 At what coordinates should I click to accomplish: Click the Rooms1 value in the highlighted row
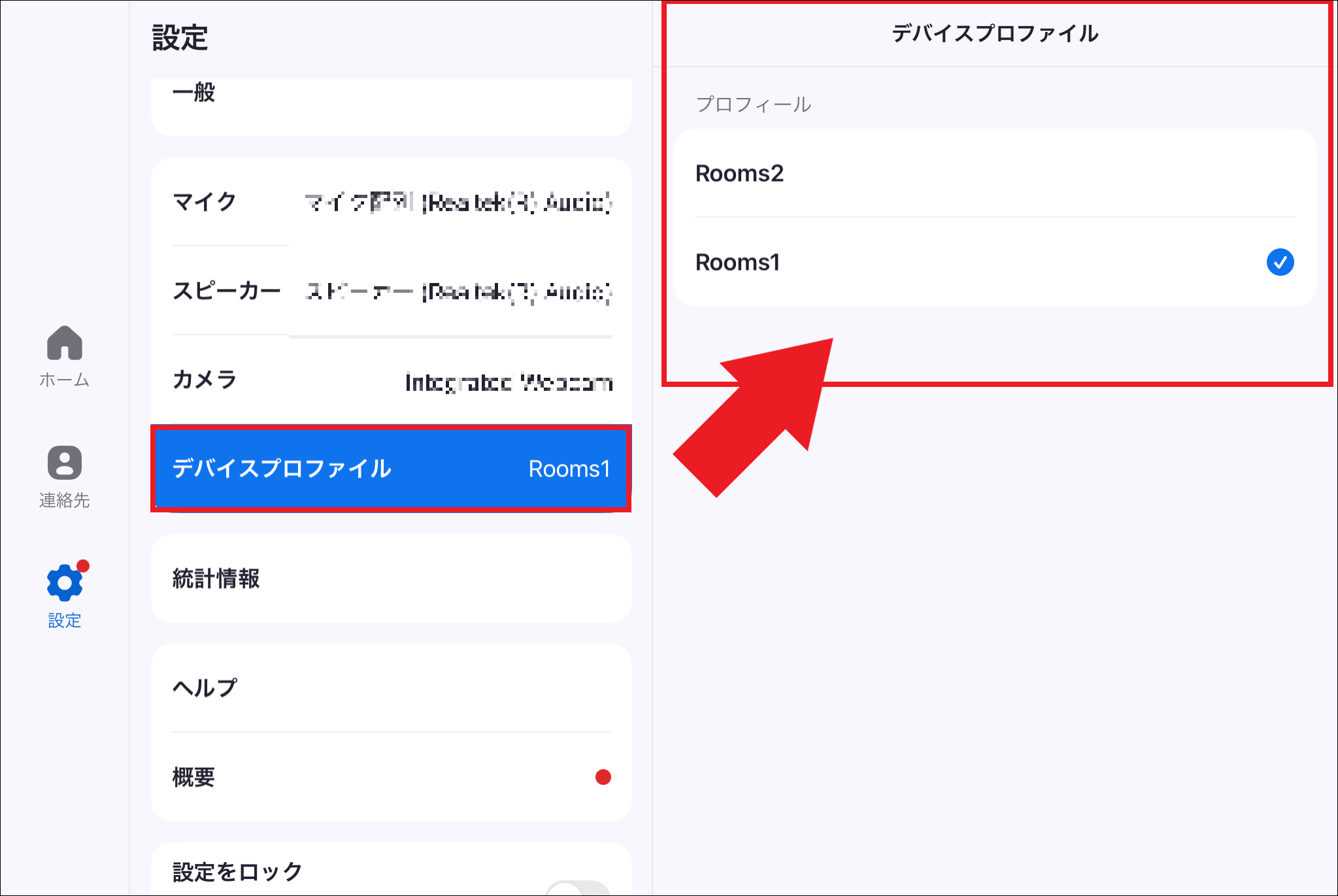pos(569,469)
